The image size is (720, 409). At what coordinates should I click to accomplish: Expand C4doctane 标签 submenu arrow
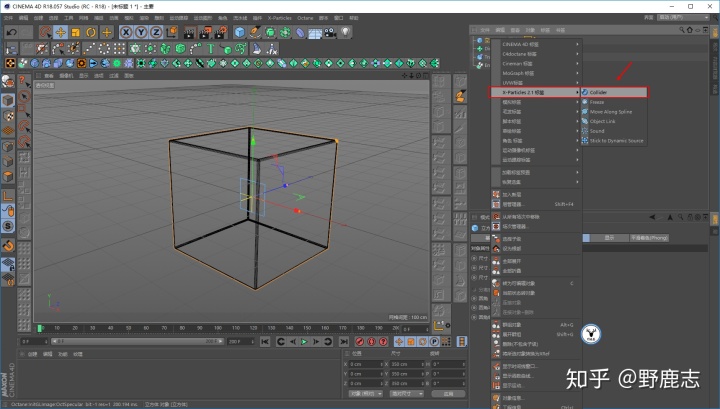pos(577,54)
